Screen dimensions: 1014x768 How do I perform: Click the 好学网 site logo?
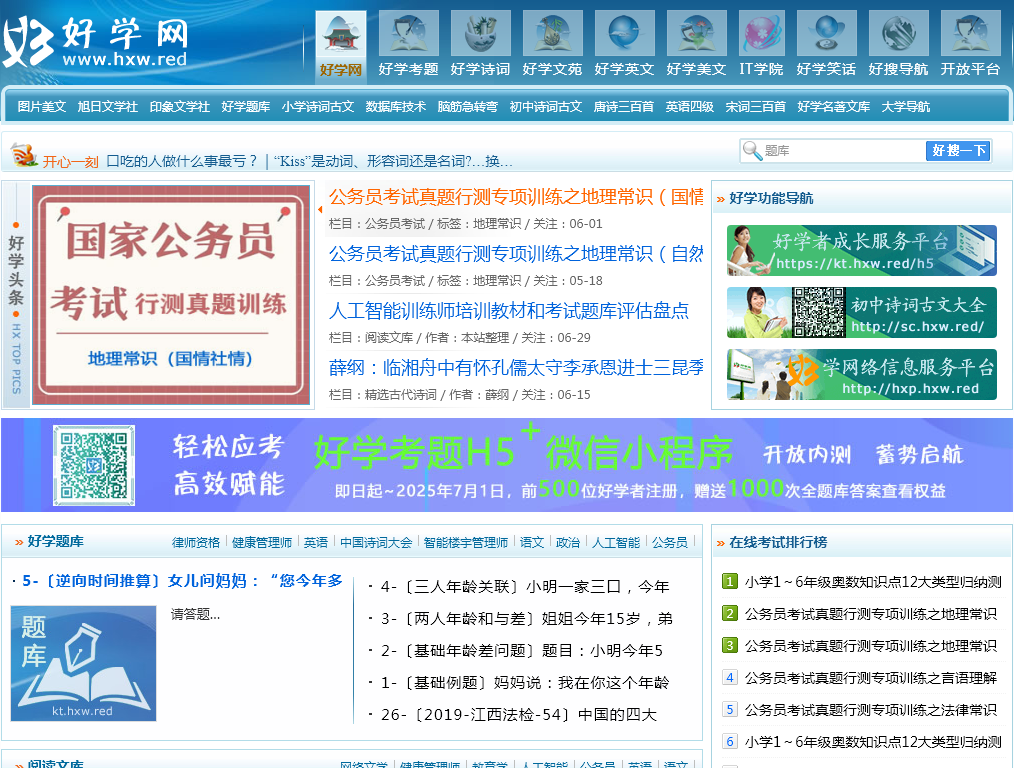96,42
